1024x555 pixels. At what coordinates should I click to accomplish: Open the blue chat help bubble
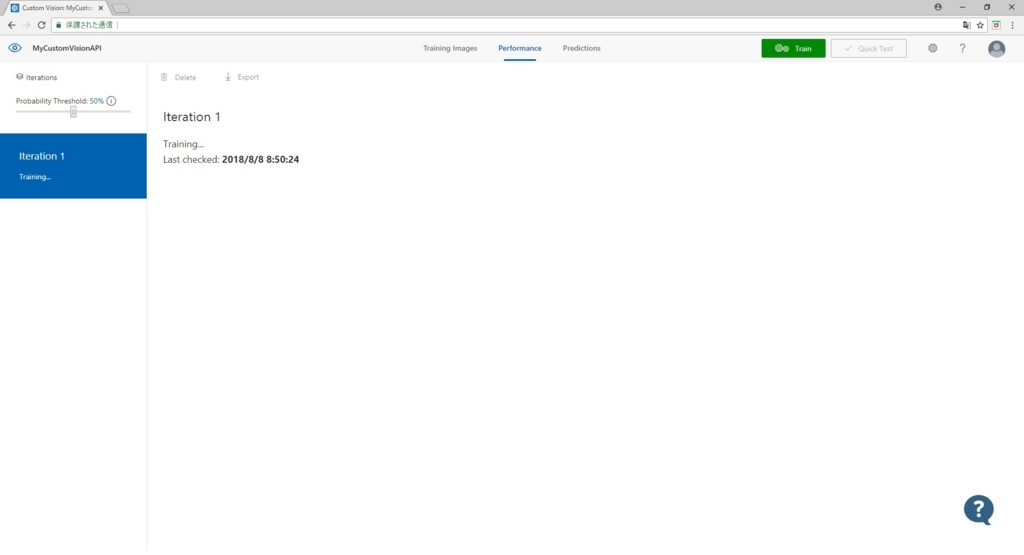(x=978, y=510)
